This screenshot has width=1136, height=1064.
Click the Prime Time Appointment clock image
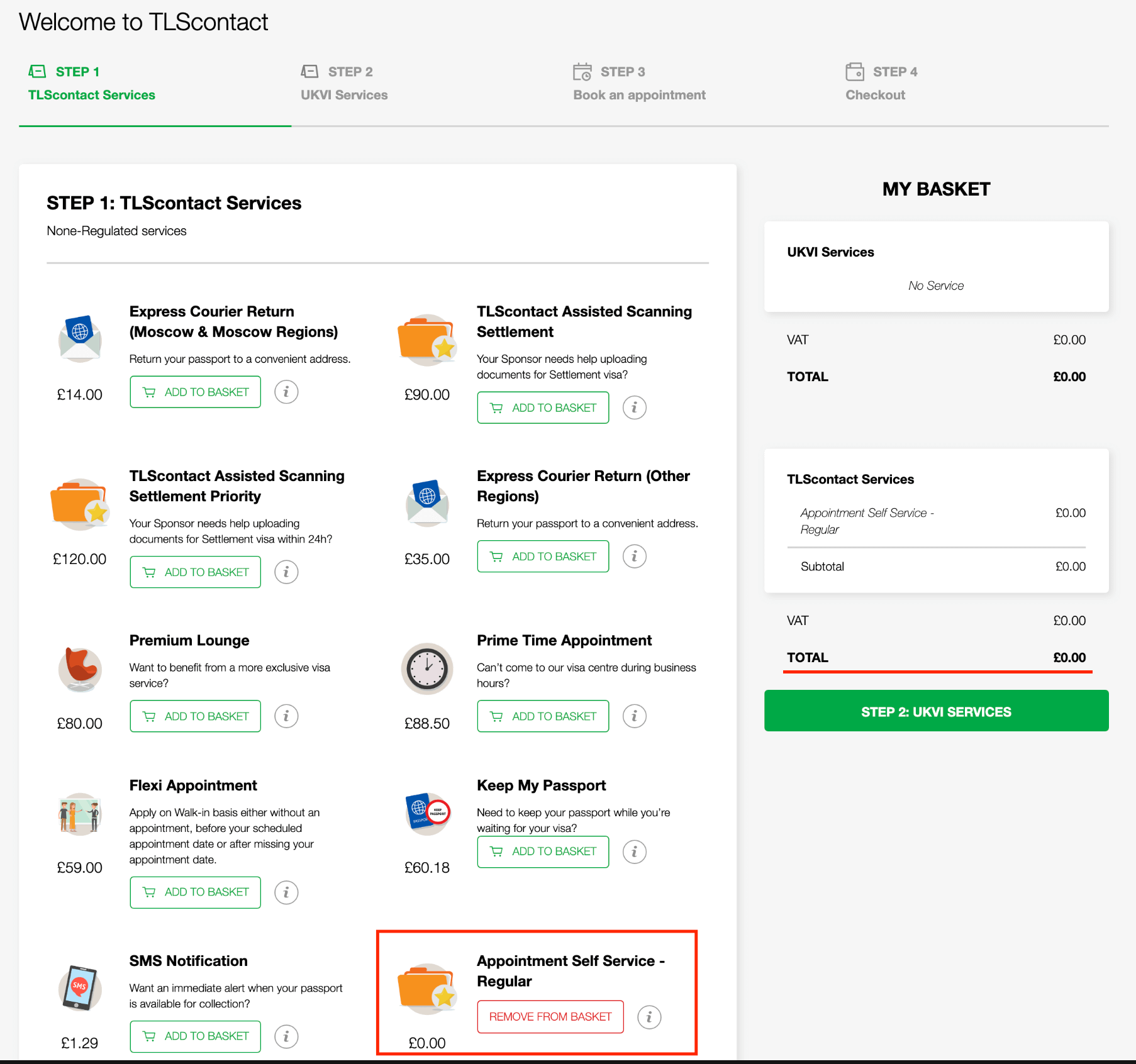pos(427,668)
